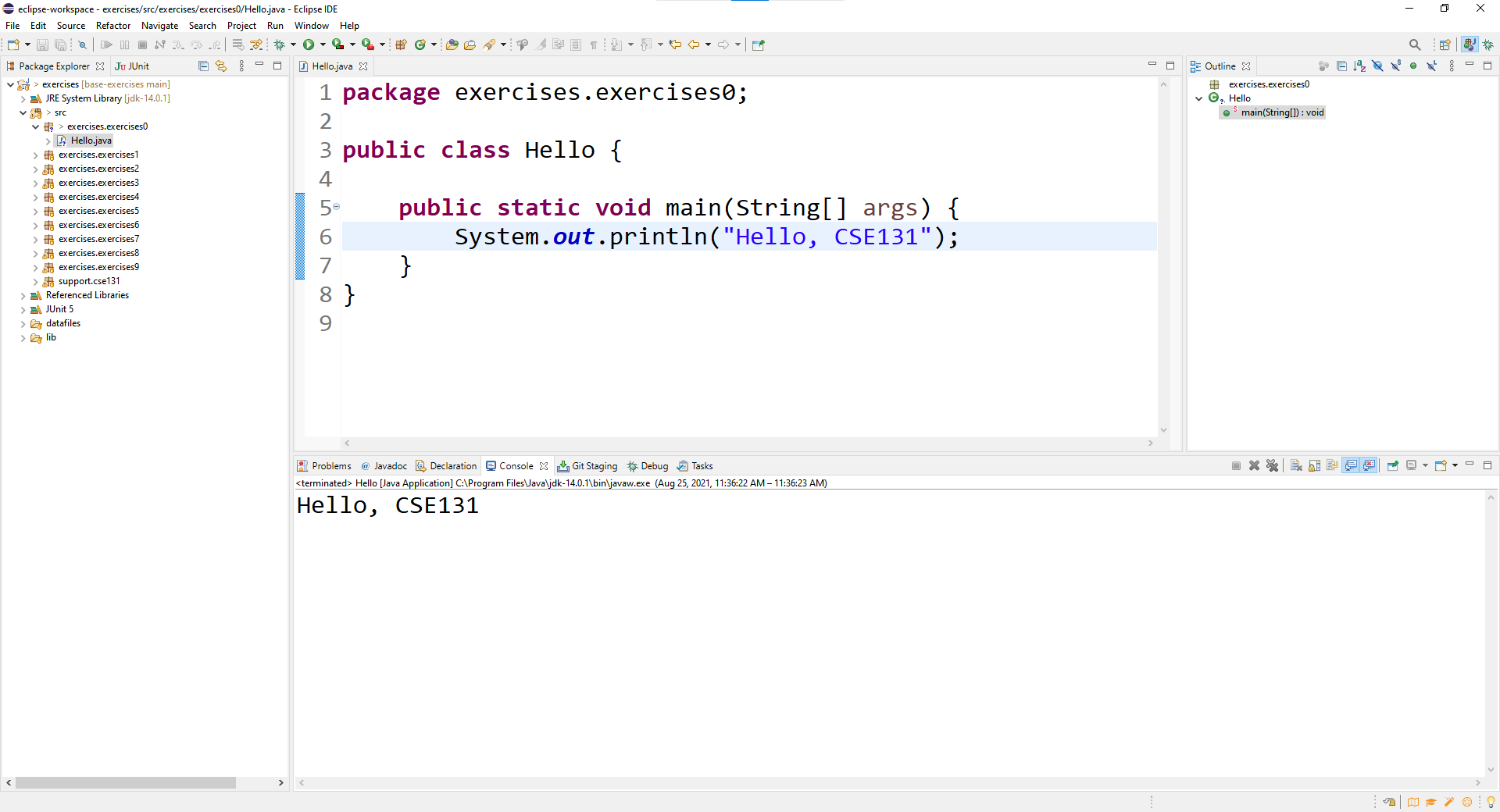Open the Window menu
Image resolution: width=1500 pixels, height=812 pixels.
click(311, 26)
